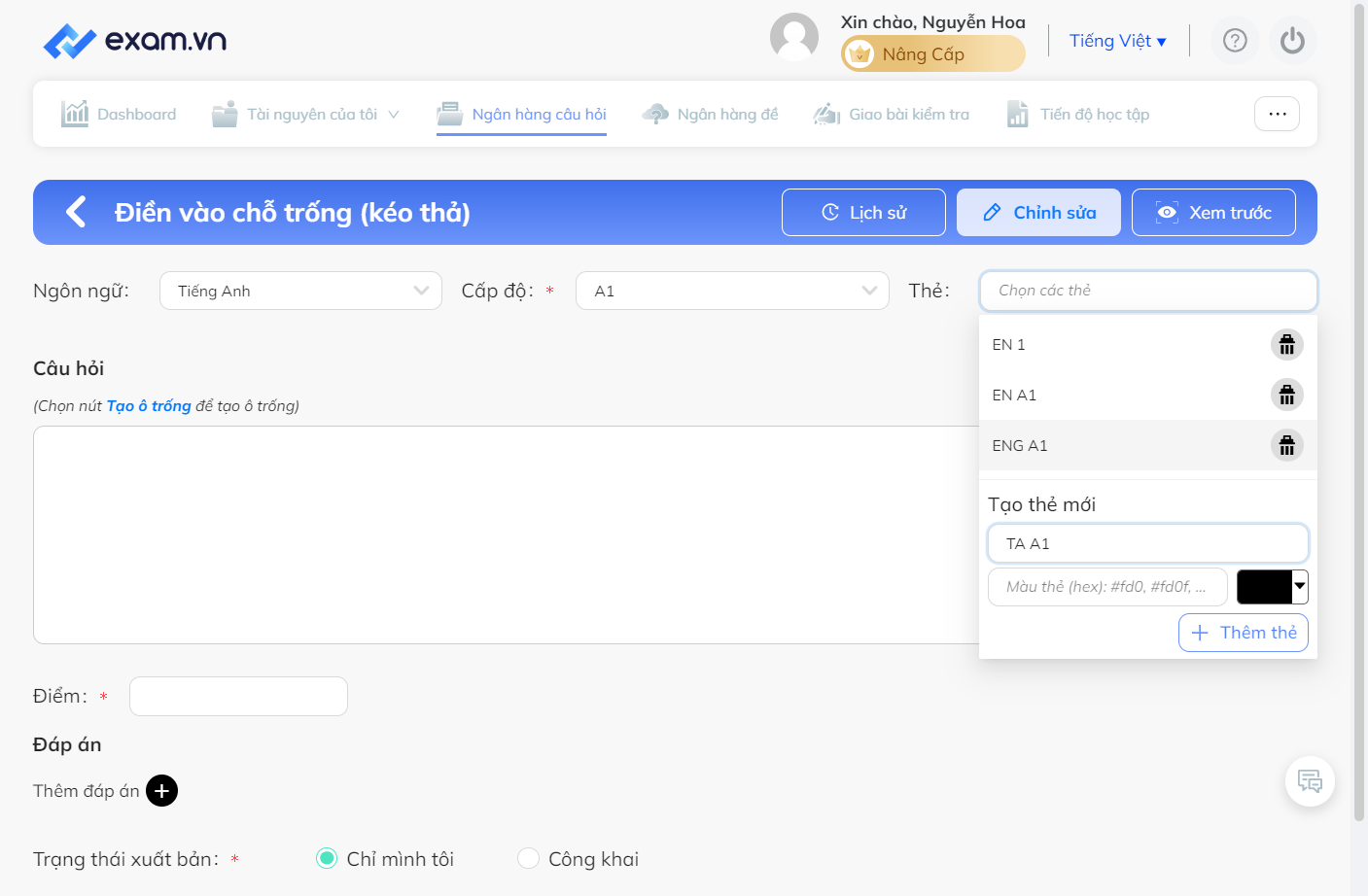This screenshot has height=896, width=1368.
Task: Click the Điểm score input field
Action: click(238, 697)
